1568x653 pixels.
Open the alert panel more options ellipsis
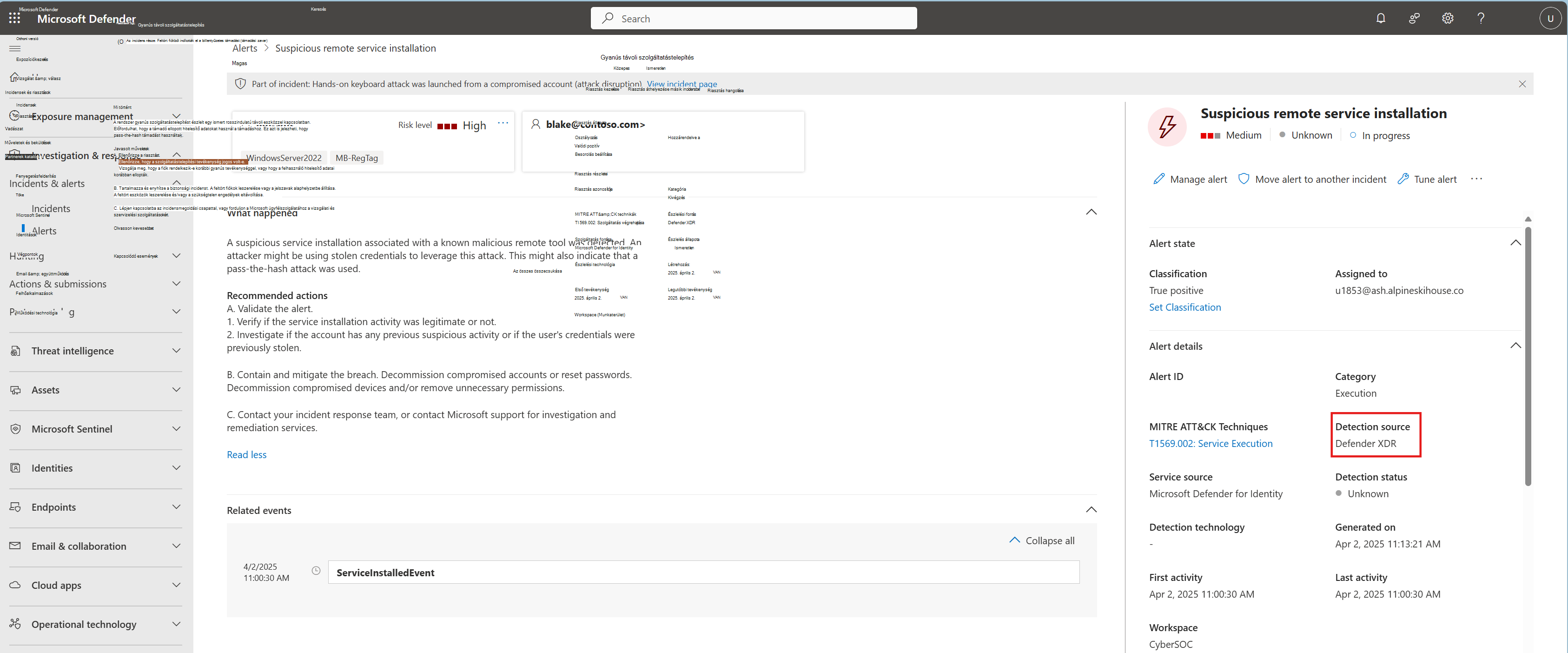pos(1476,179)
